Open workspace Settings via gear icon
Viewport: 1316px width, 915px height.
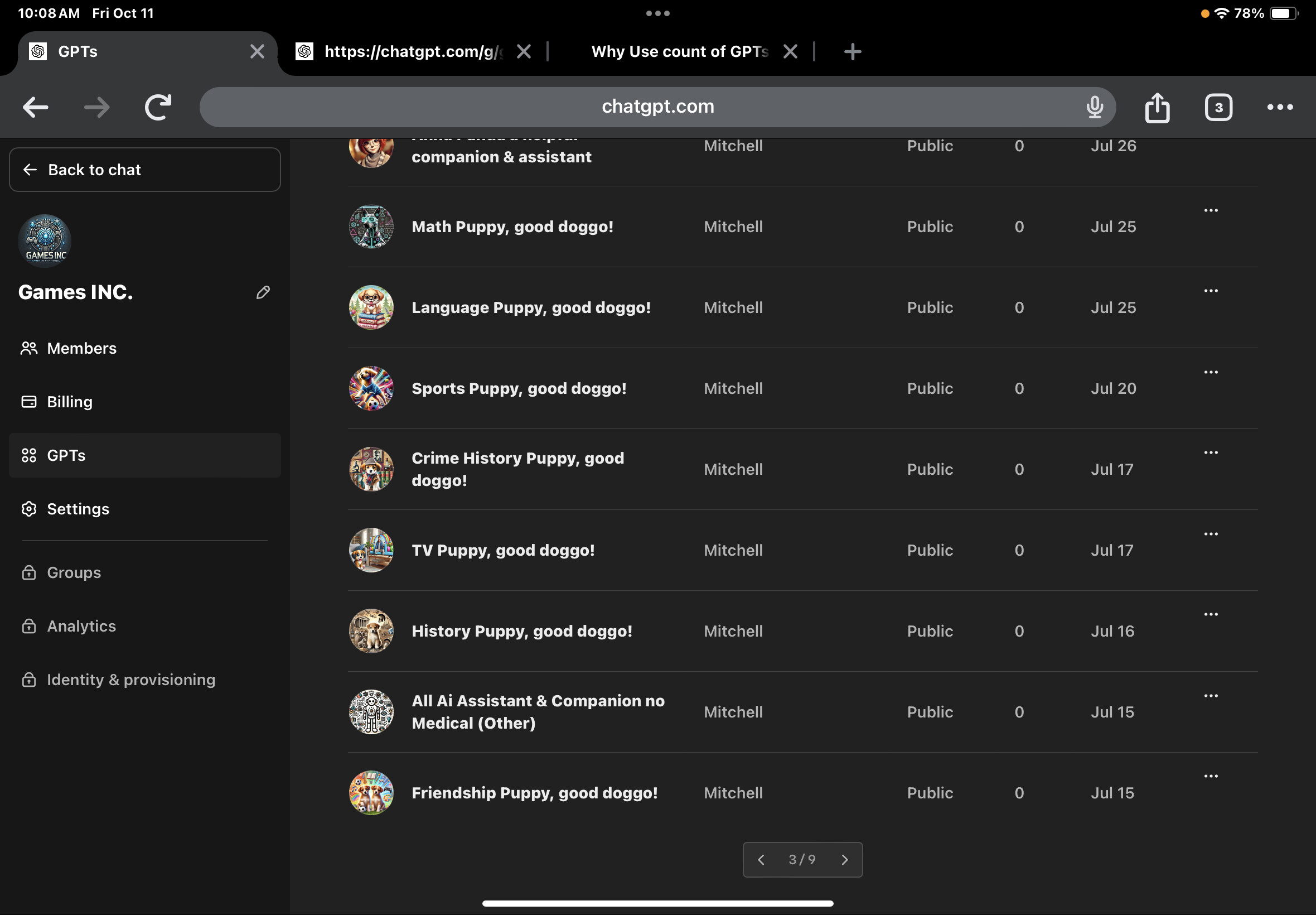(29, 508)
